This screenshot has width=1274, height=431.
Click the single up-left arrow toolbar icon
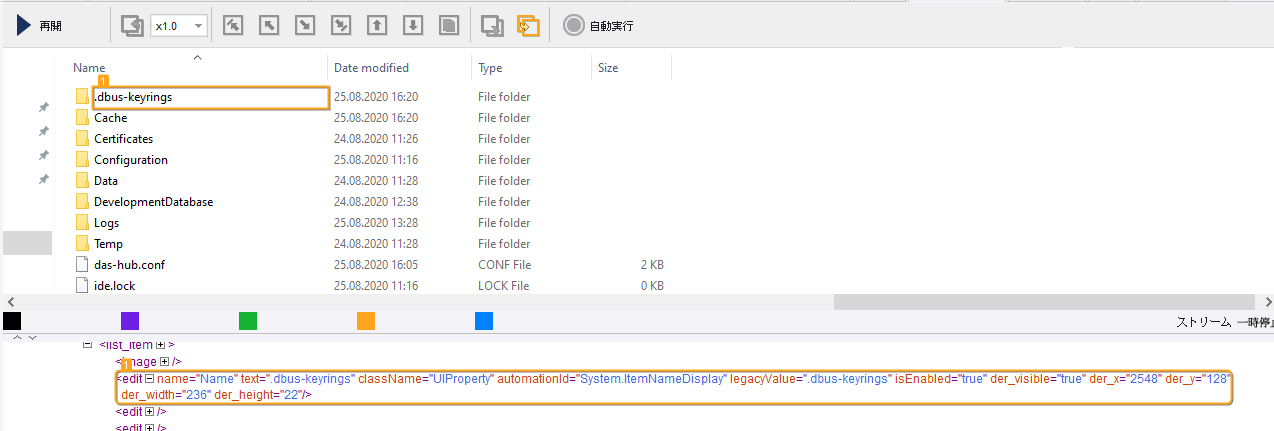click(269, 26)
